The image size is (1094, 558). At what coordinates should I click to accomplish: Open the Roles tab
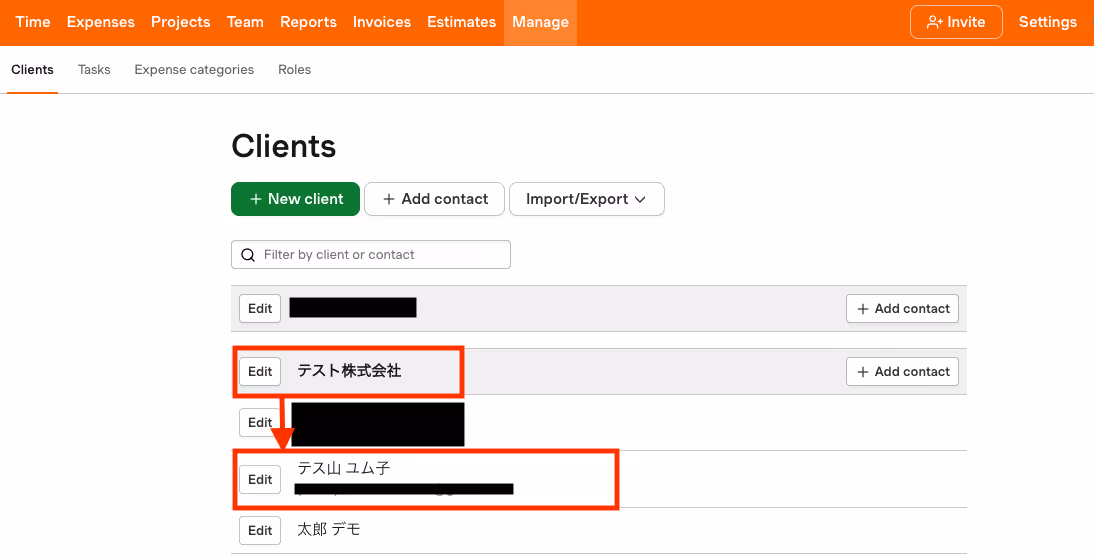tap(294, 70)
